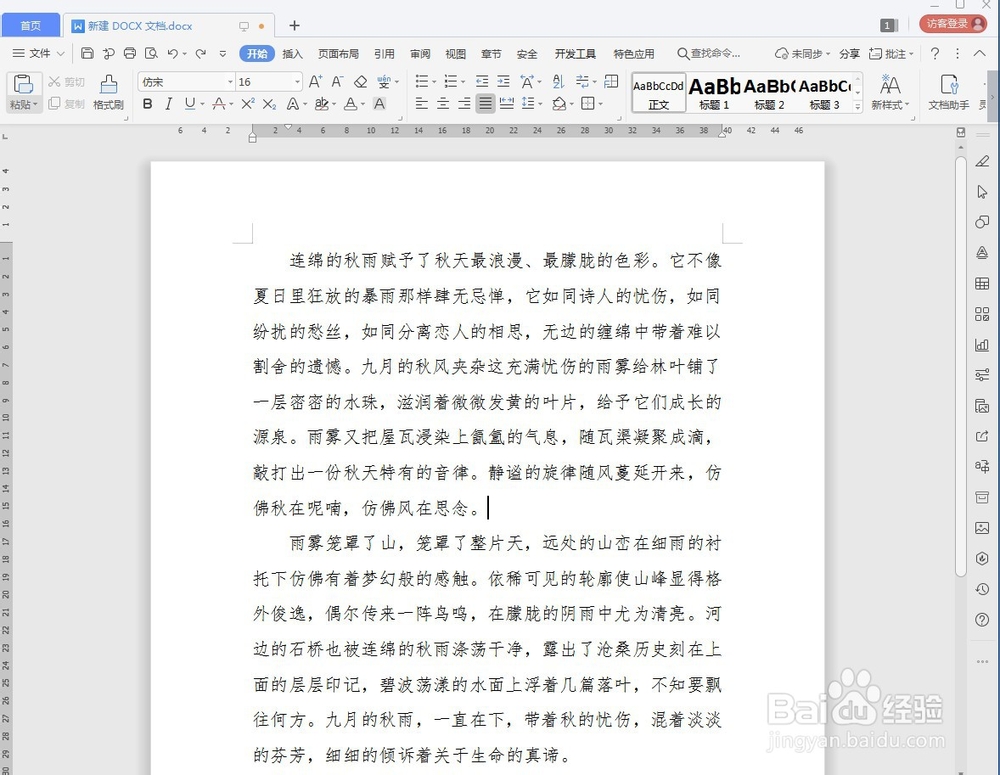Switch to the 插入 ribbon tab
This screenshot has height=775, width=1000.
coord(291,54)
